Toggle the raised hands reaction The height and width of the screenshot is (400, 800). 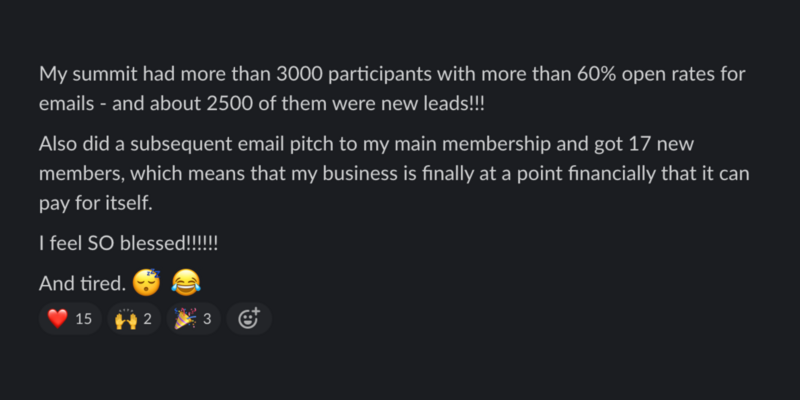[134, 319]
